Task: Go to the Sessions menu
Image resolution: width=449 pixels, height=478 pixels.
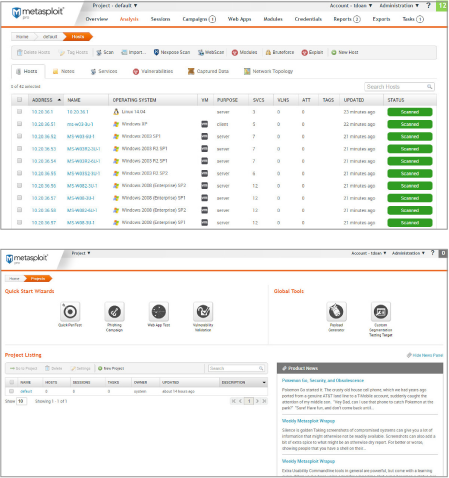Action: [160, 19]
